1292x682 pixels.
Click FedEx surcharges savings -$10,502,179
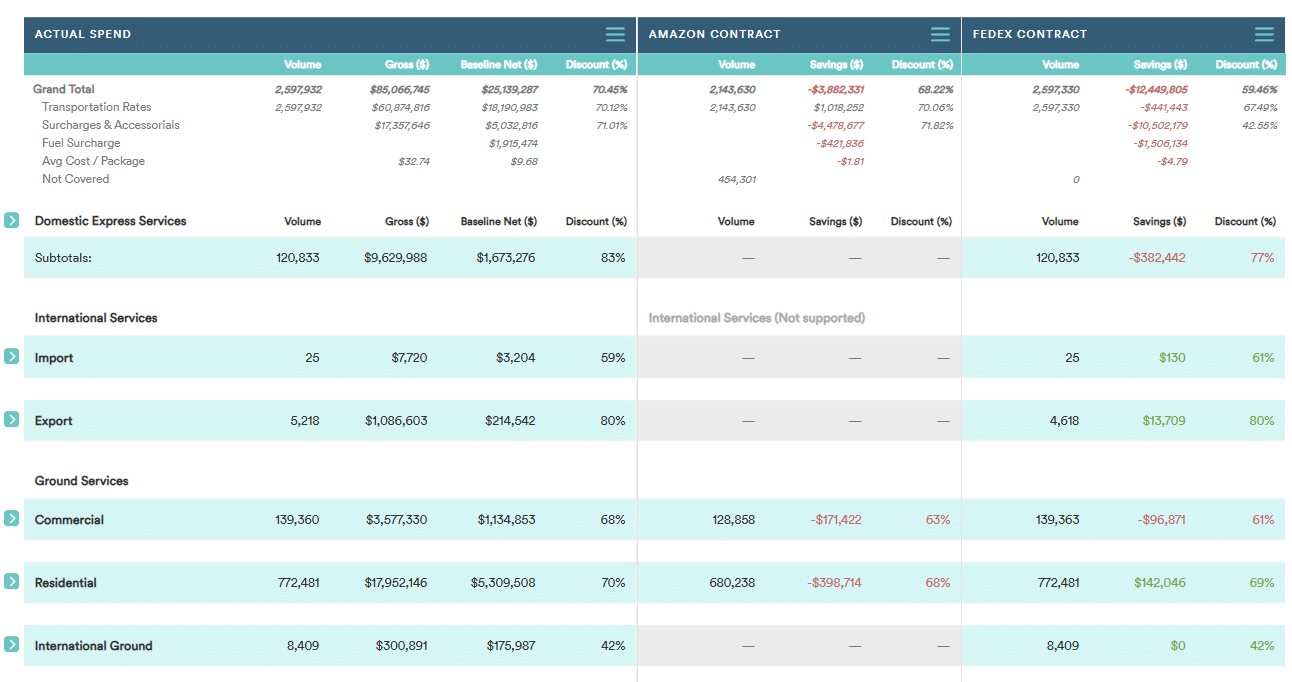pyautogui.click(x=1158, y=125)
